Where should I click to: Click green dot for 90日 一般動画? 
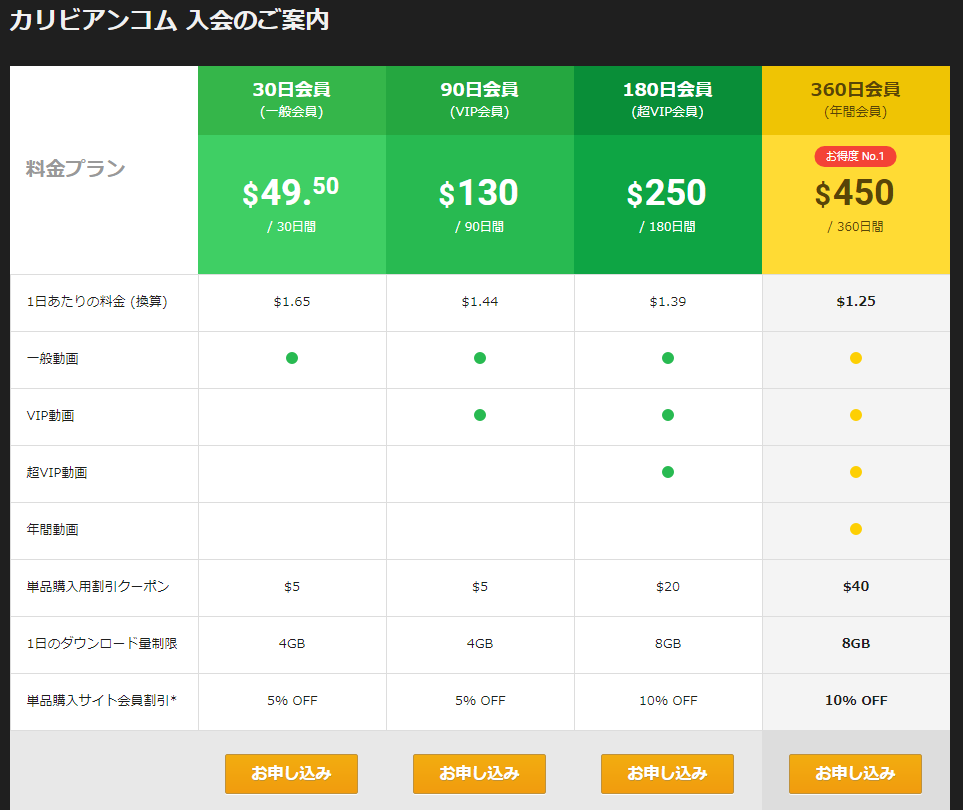(480, 358)
